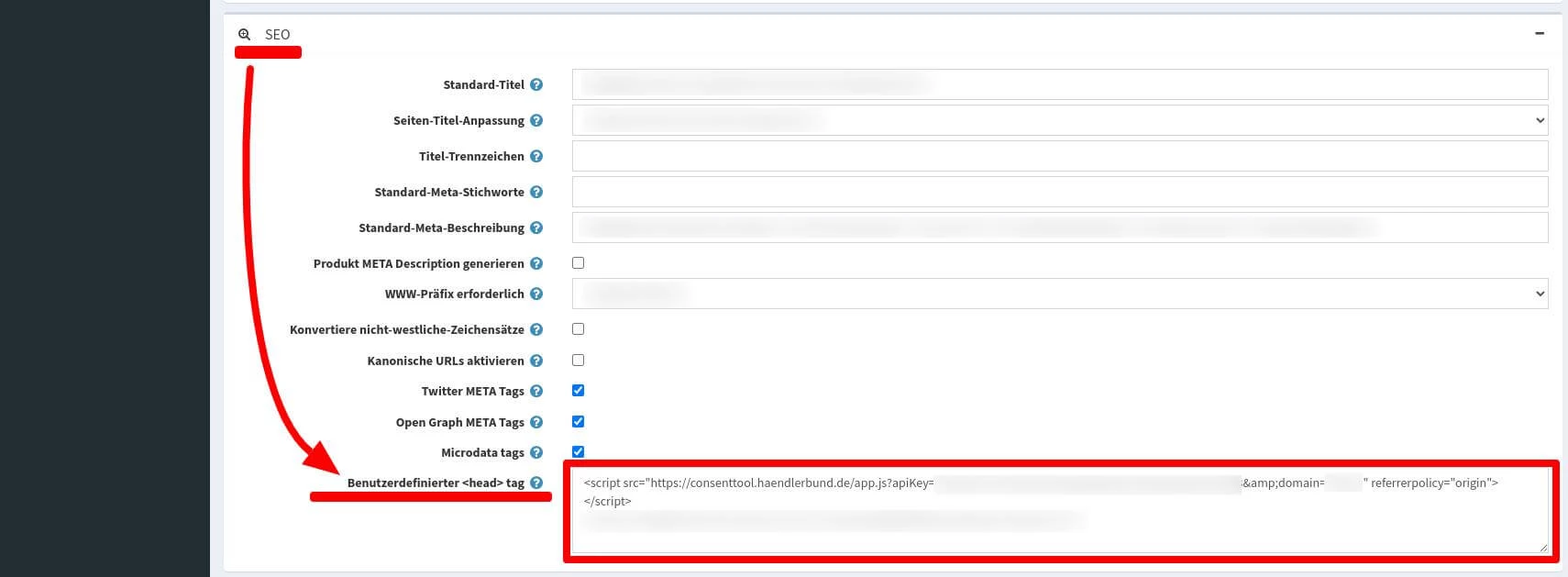Open help tooltip for Titel-Trennzeichen
The width and height of the screenshot is (1568, 577).
pos(536,156)
